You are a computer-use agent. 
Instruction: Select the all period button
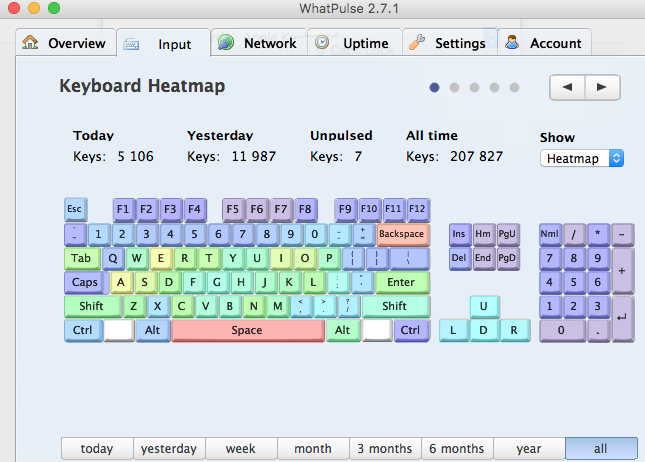coord(601,448)
